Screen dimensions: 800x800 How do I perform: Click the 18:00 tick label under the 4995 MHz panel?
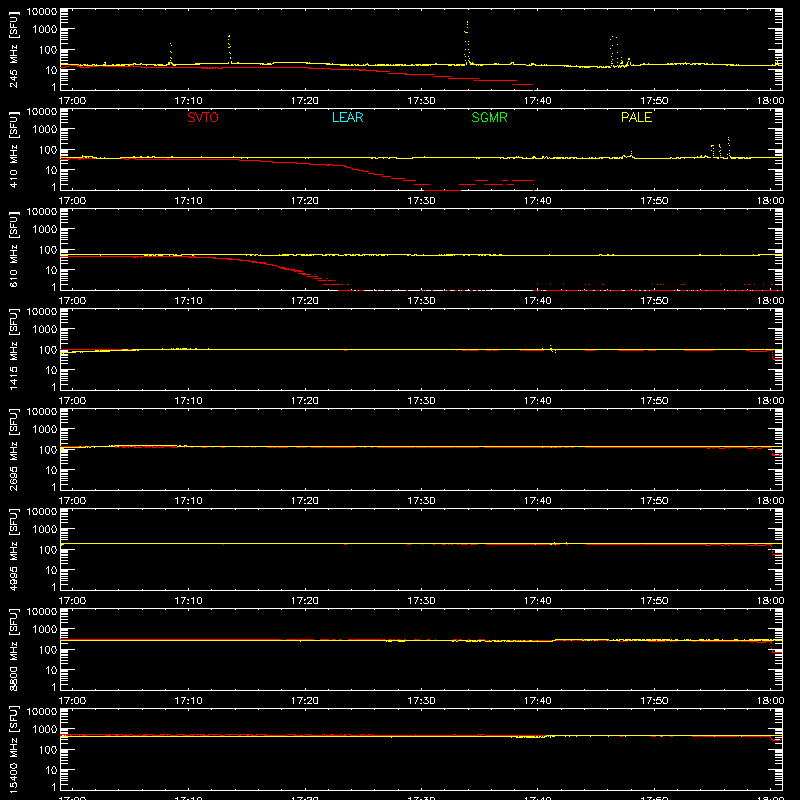(x=770, y=601)
